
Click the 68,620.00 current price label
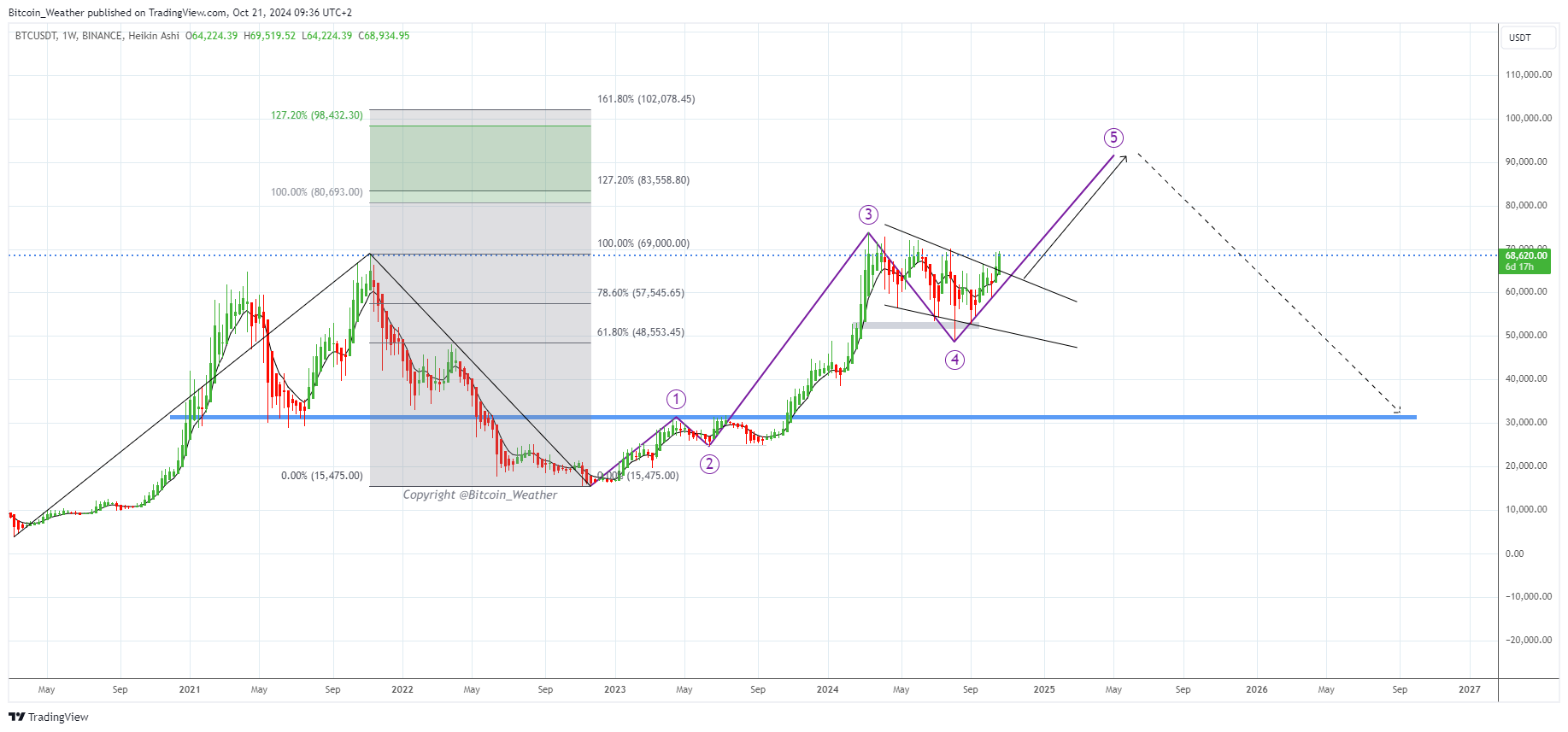point(1526,255)
